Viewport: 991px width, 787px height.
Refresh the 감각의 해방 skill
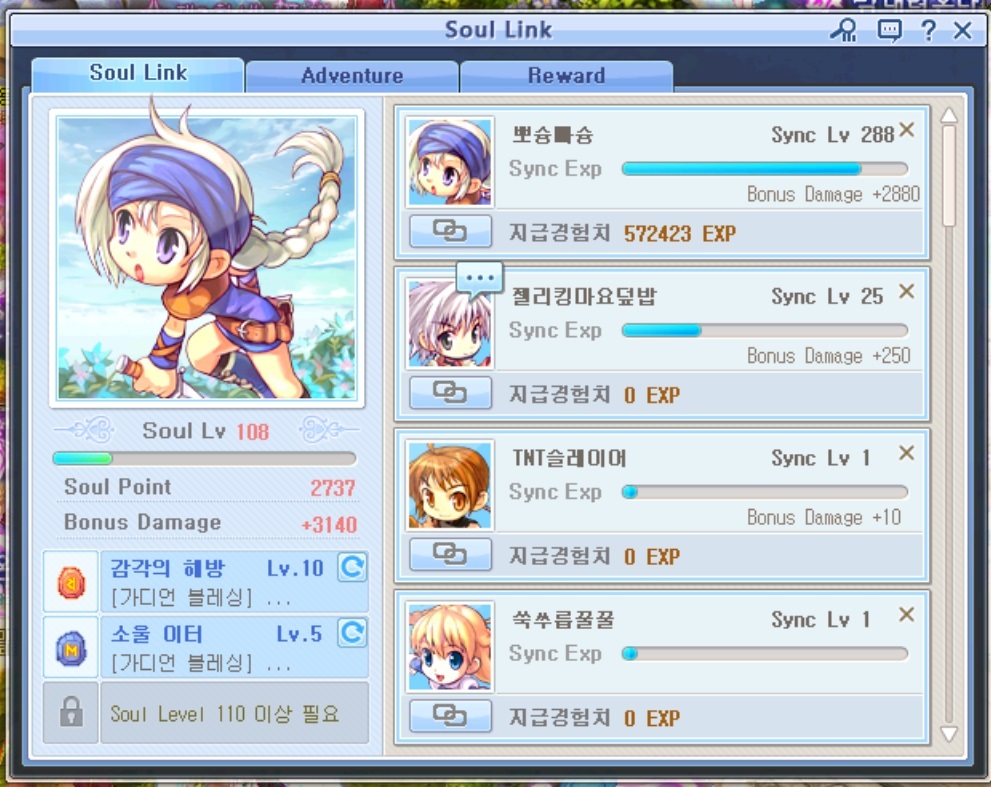(352, 567)
